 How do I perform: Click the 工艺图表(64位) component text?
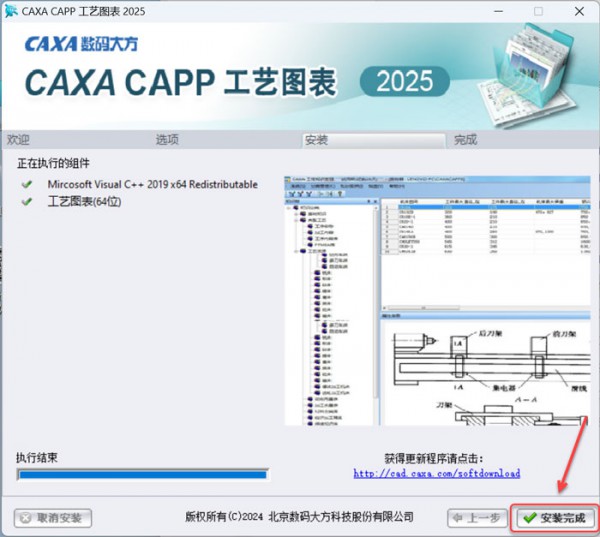(x=84, y=201)
